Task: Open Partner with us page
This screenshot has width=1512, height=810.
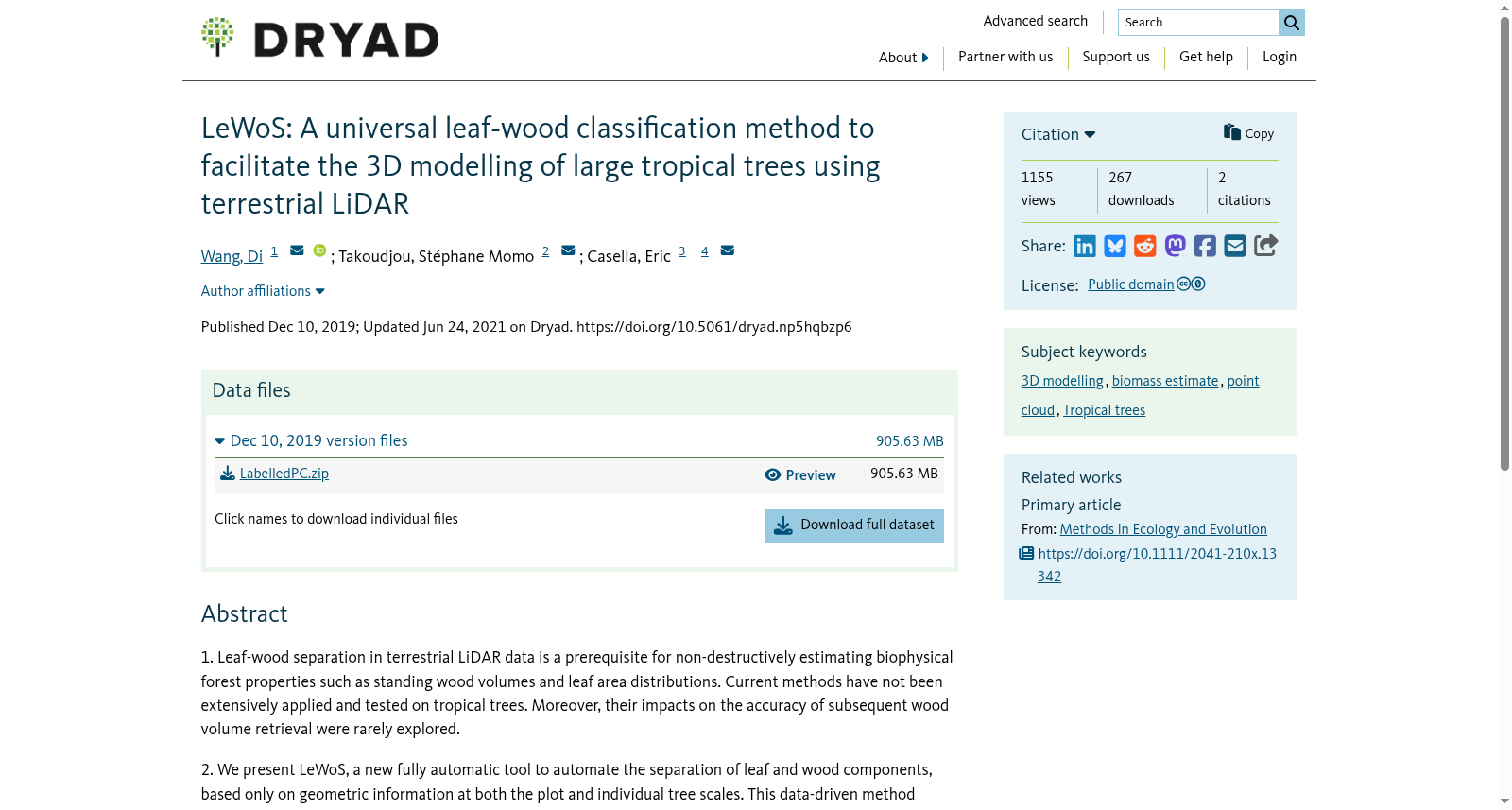Action: click(x=1005, y=57)
